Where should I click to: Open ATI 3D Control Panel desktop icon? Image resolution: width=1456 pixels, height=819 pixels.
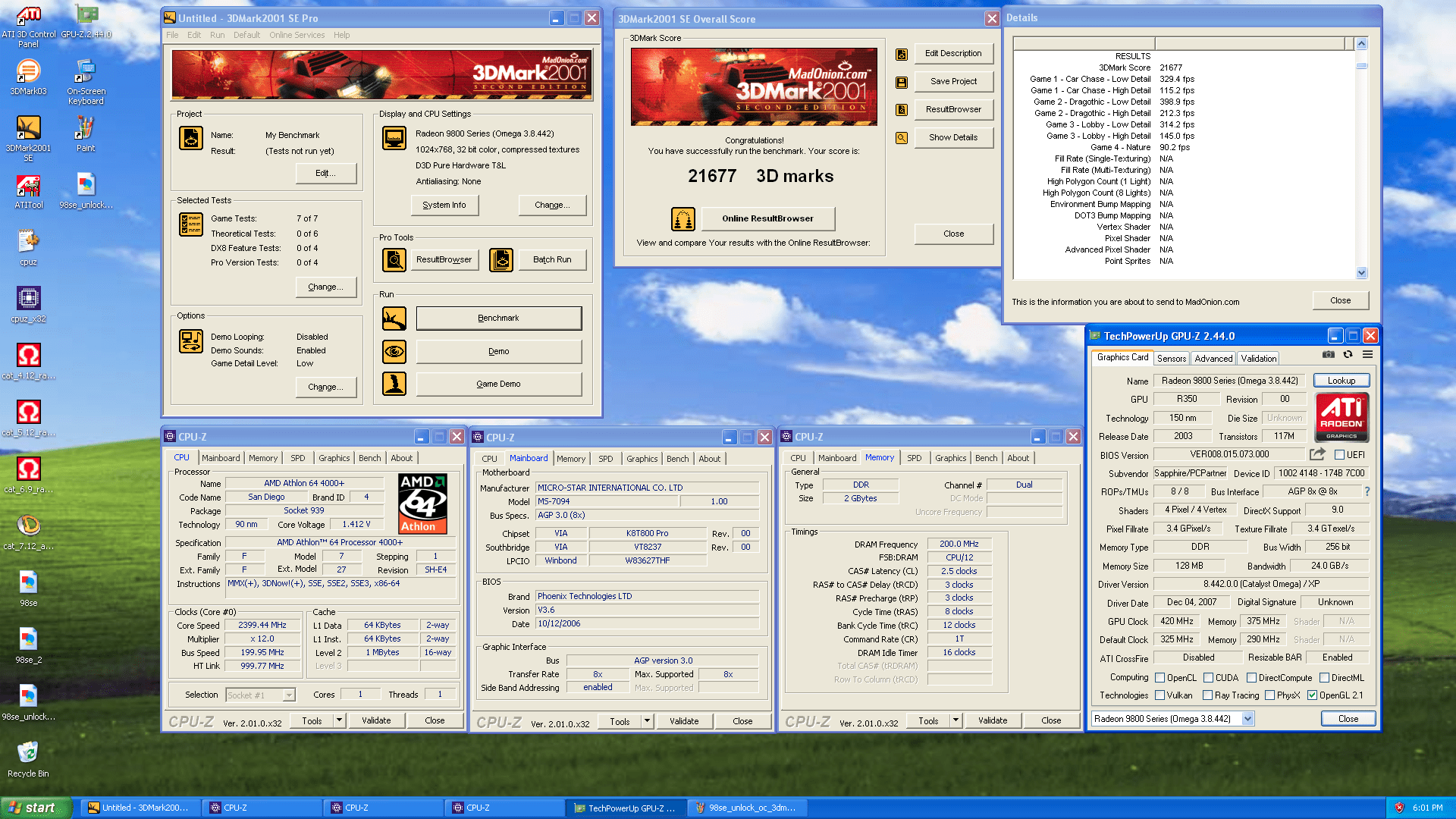pyautogui.click(x=28, y=27)
